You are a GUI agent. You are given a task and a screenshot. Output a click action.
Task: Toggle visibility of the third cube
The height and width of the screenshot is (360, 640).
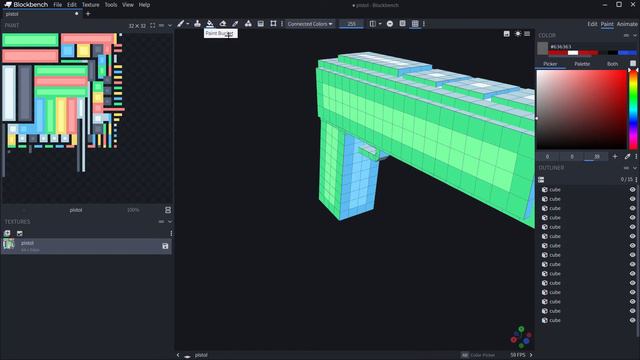(x=632, y=209)
